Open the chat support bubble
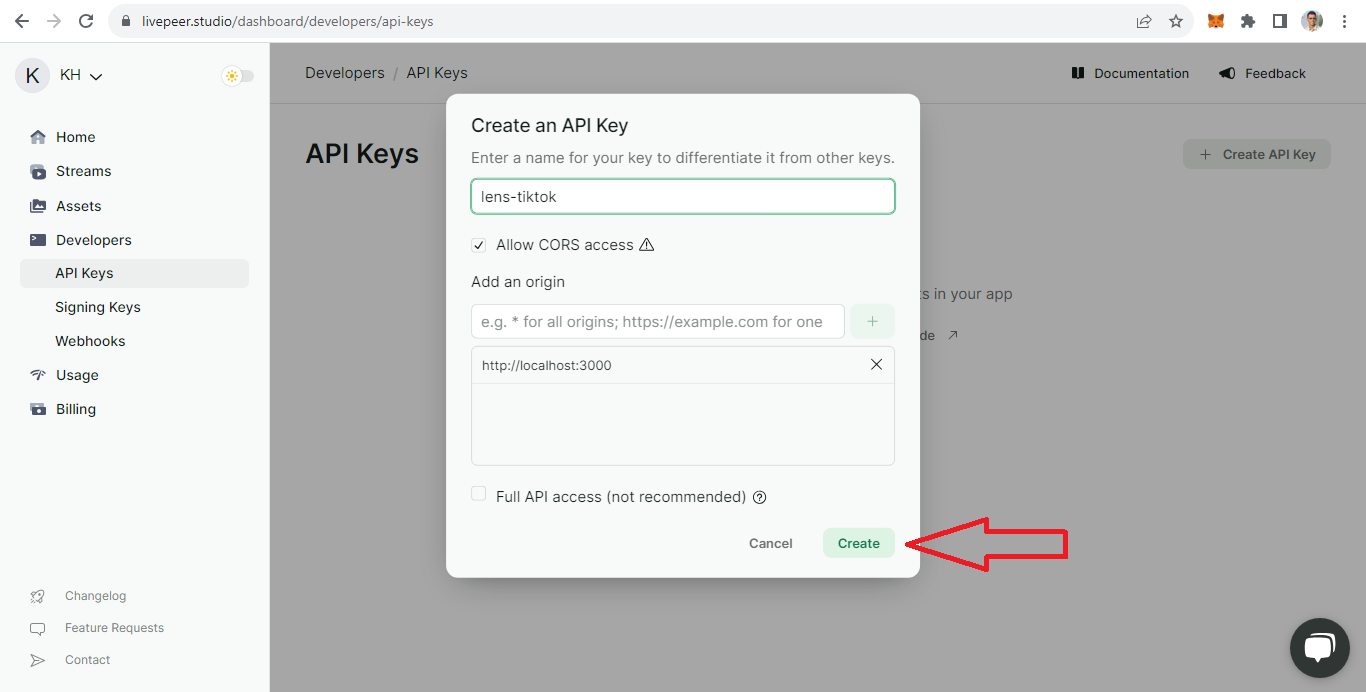This screenshot has height=692, width=1366. [1319, 648]
